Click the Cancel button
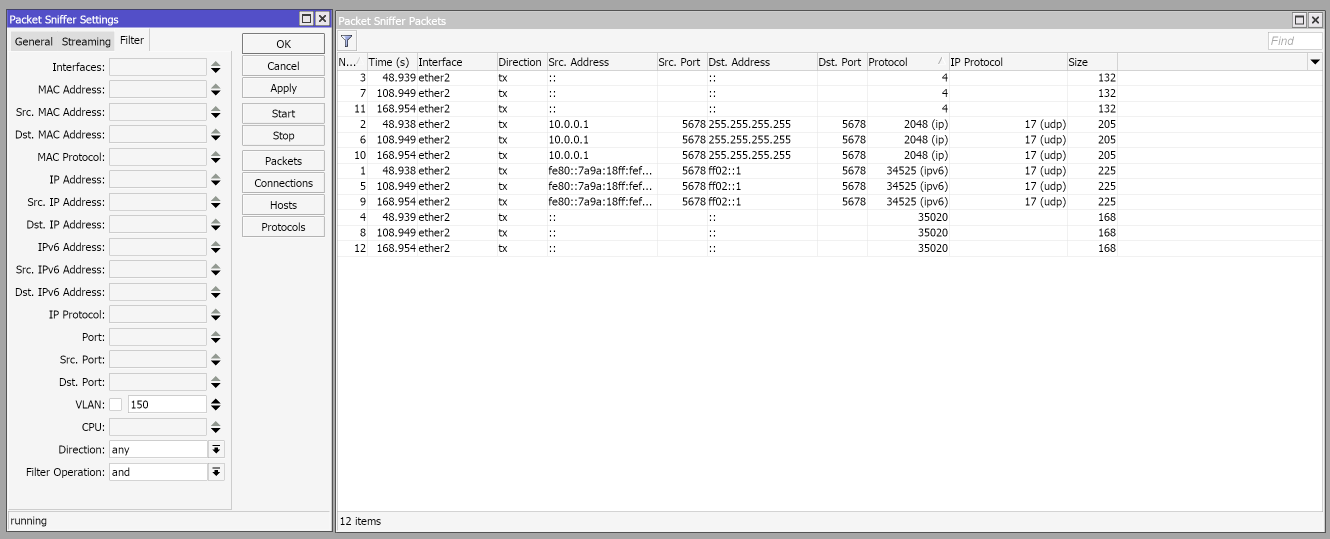This screenshot has width=1330, height=539. pyautogui.click(x=283, y=66)
